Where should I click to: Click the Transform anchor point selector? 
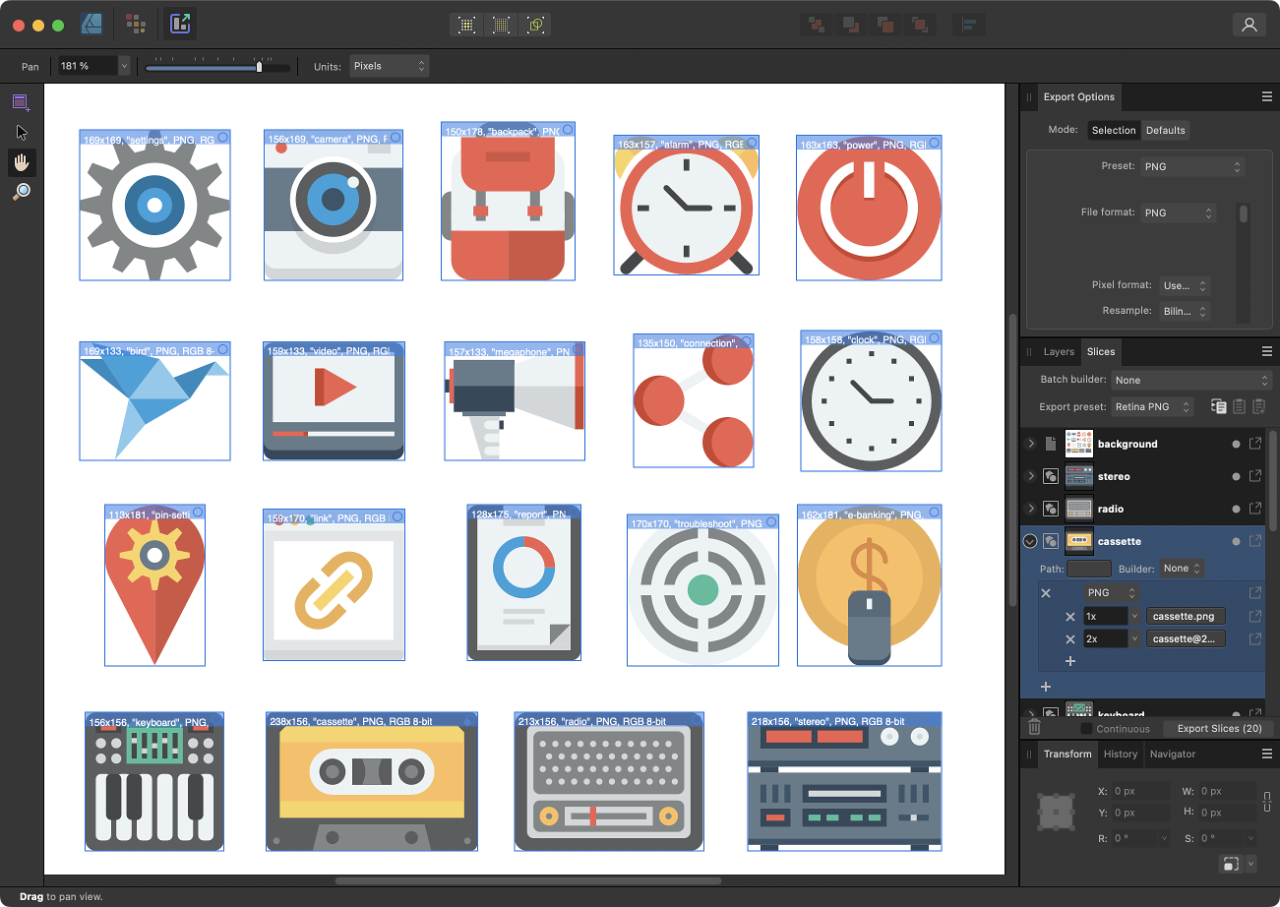point(1056,812)
